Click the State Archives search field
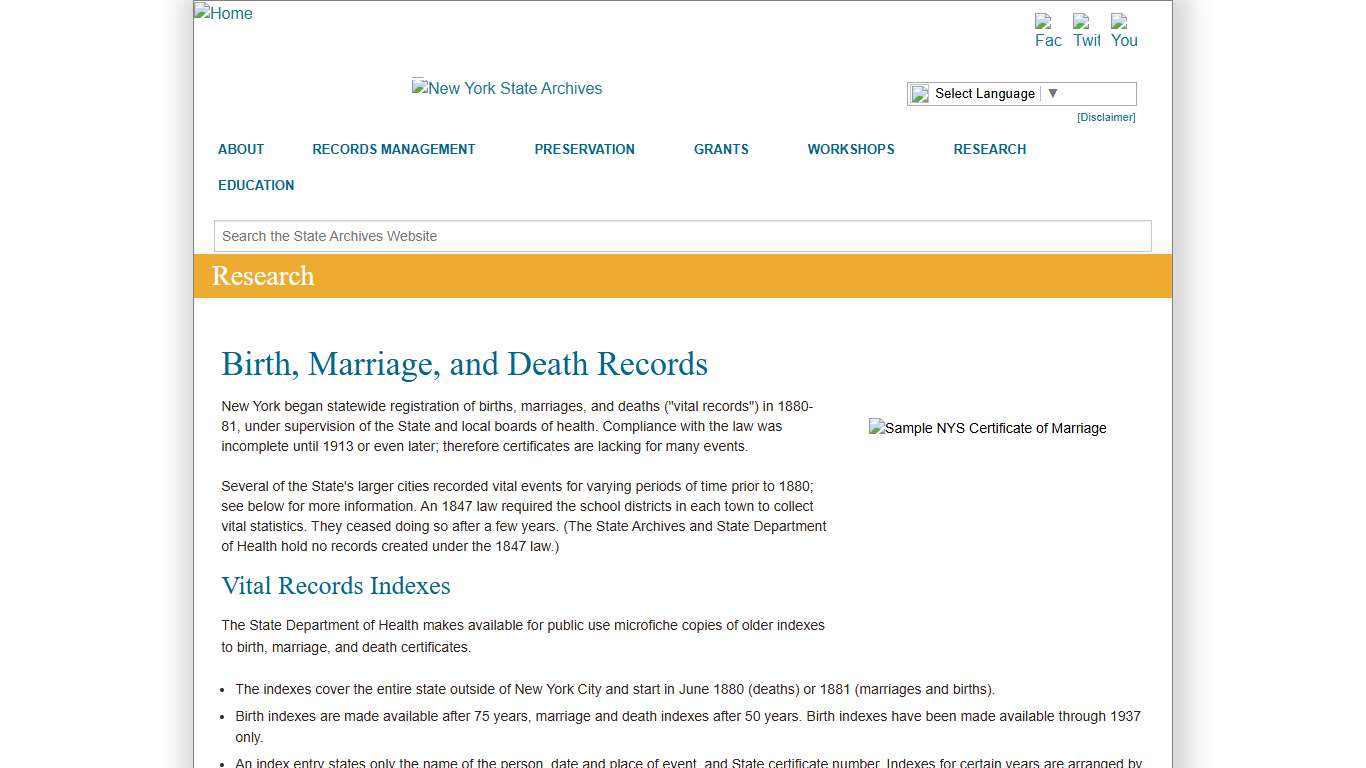Viewport: 1366px width, 768px height. tap(683, 236)
